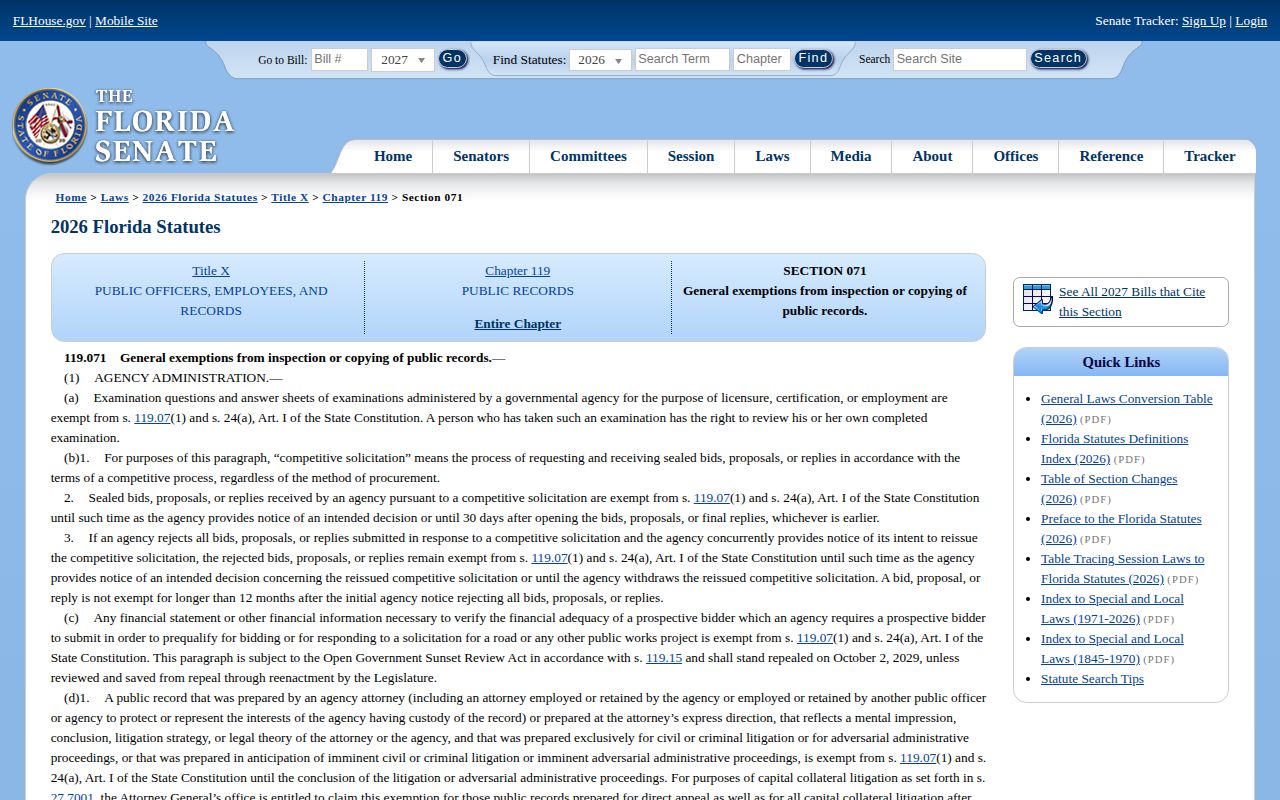Click the Senate Tracker Sign Up link
This screenshot has width=1280, height=800.
[x=1204, y=21]
